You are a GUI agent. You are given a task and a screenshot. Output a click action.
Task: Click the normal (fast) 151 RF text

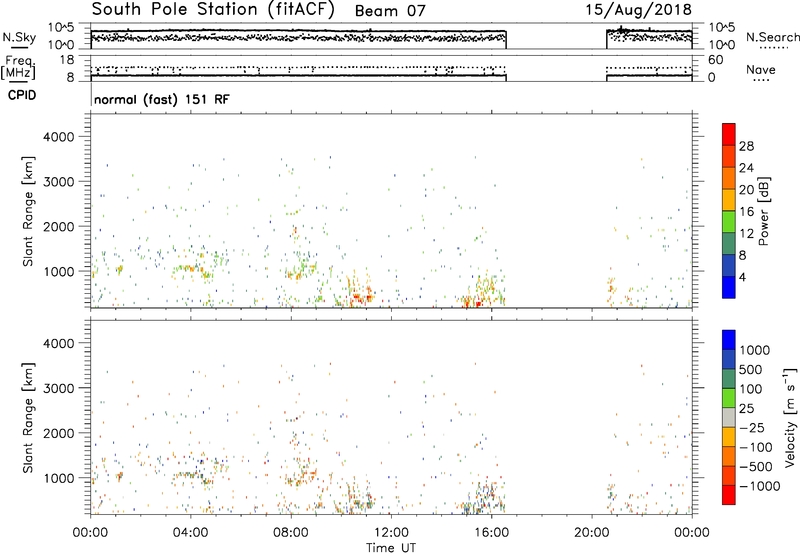pos(162,99)
